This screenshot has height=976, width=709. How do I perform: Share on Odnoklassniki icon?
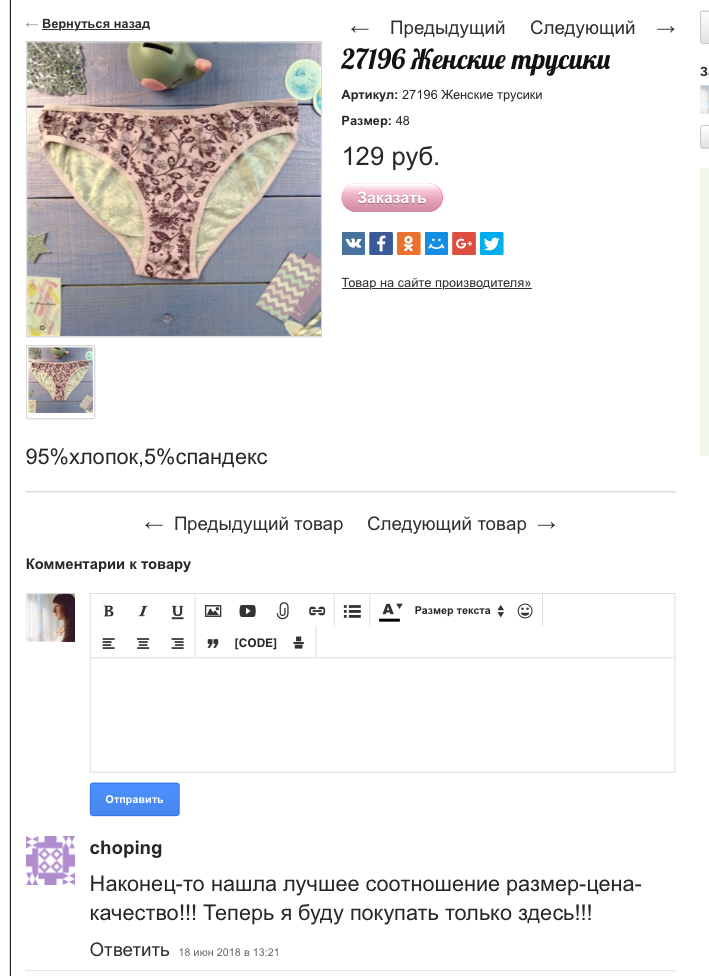pyautogui.click(x=408, y=243)
